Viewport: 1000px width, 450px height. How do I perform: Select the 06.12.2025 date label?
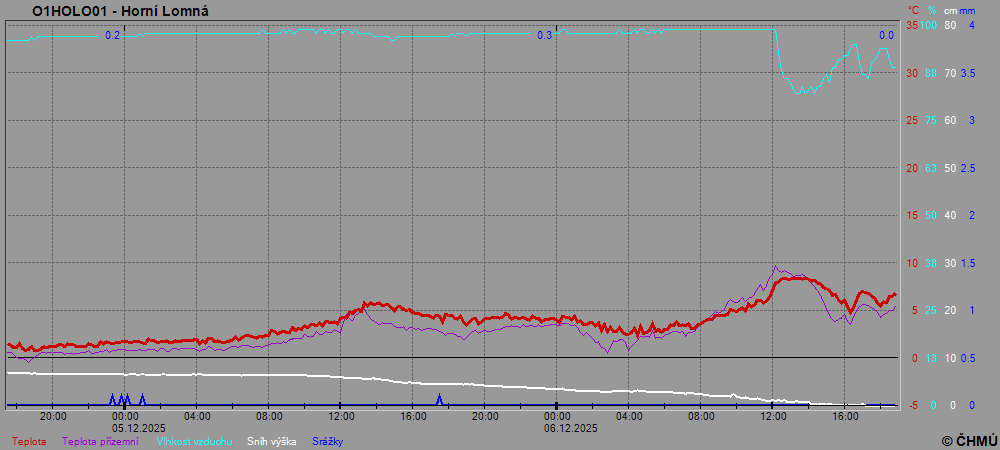coord(570,427)
